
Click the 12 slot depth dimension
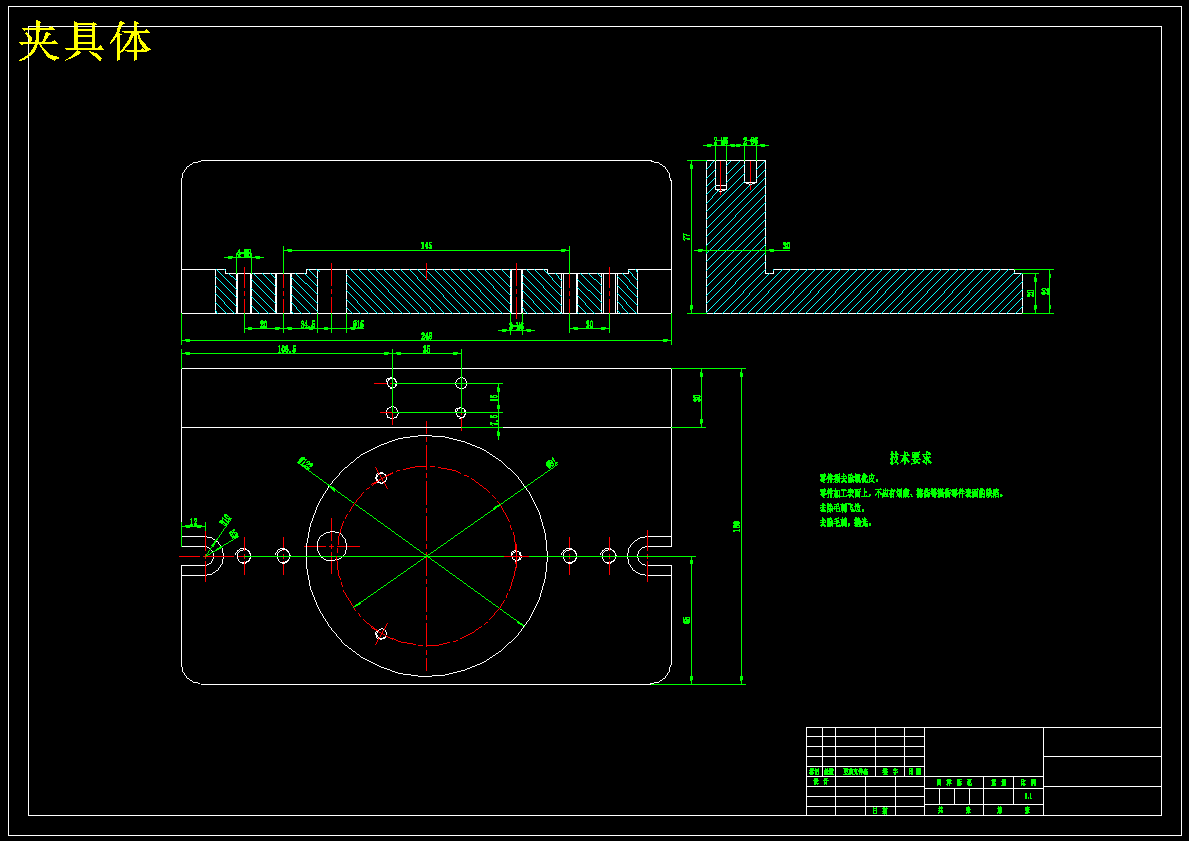click(x=193, y=522)
